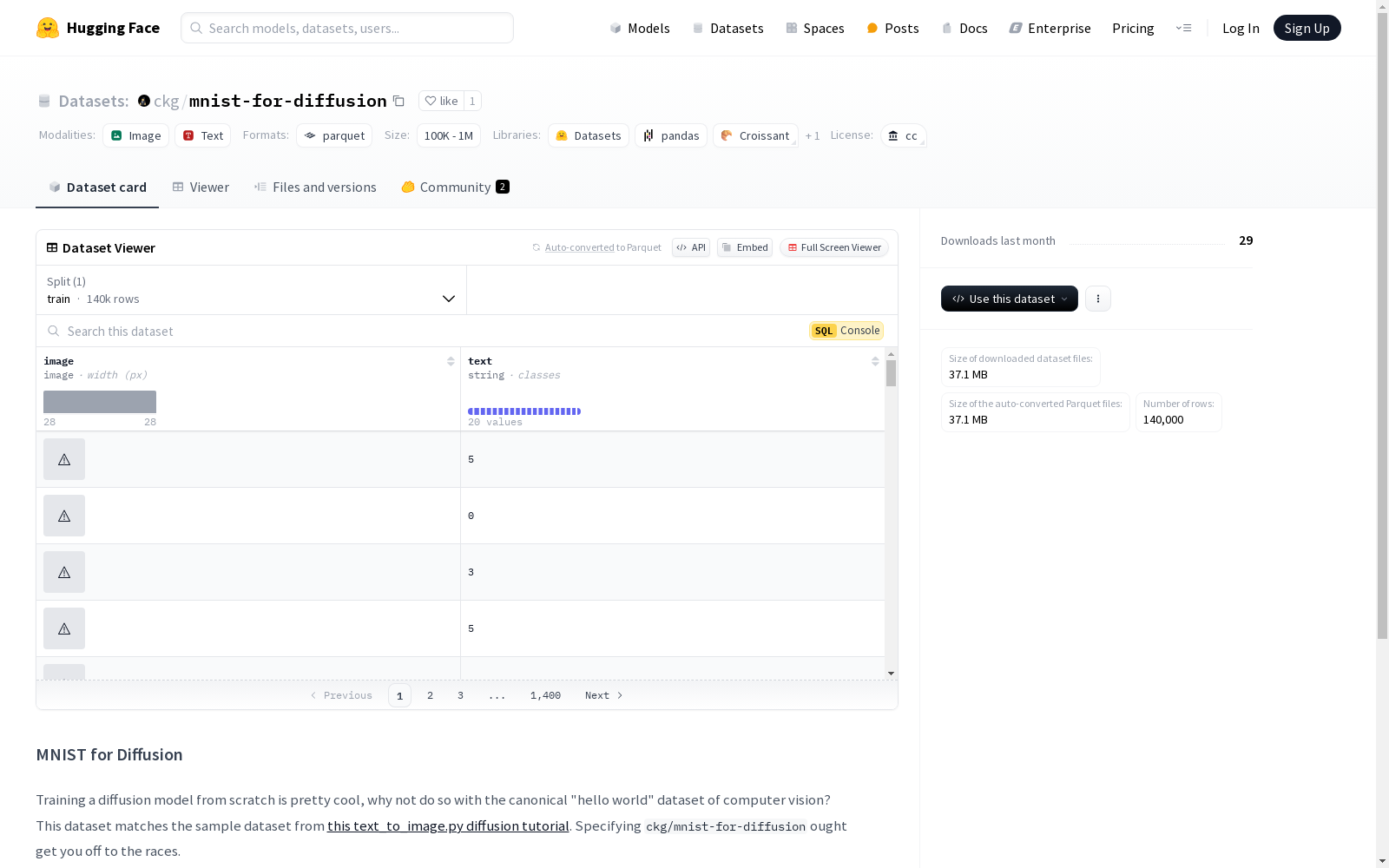Open Enterprise in the top navigation

[x=1050, y=28]
